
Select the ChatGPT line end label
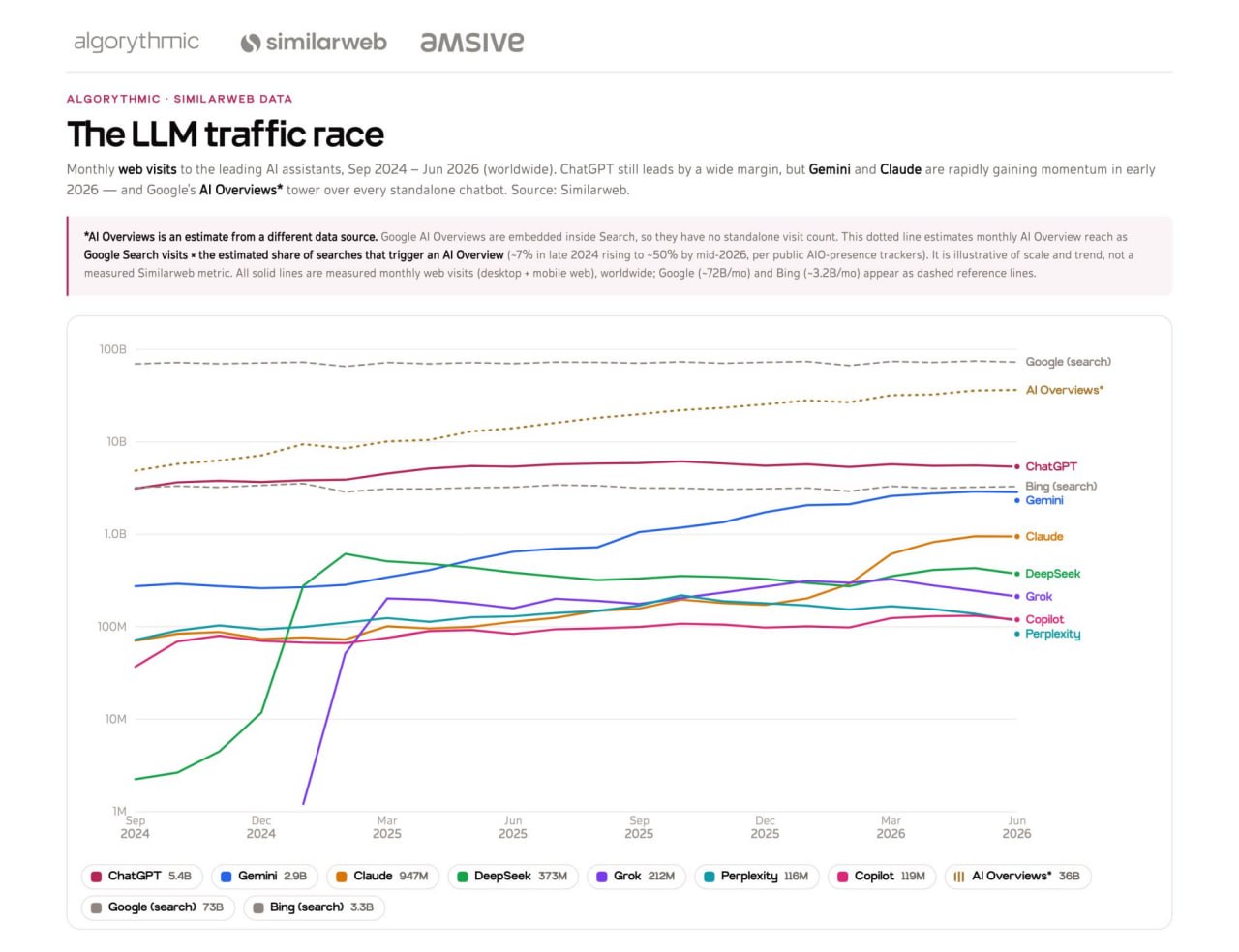tap(1051, 466)
